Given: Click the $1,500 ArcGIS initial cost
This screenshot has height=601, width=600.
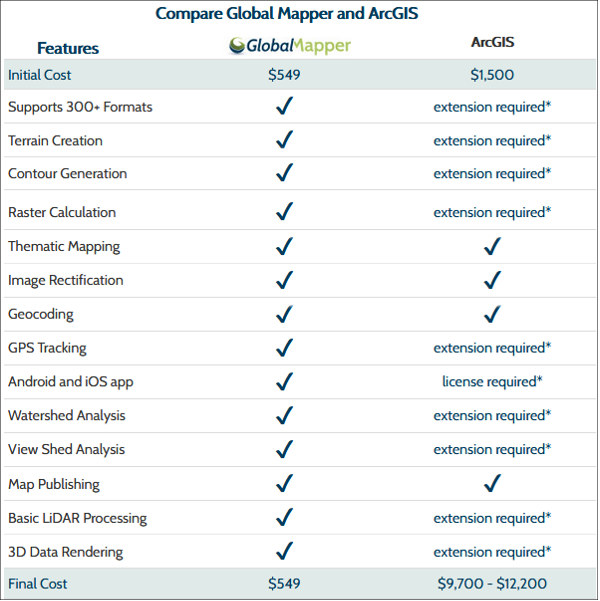Looking at the screenshot, I should click(492, 75).
